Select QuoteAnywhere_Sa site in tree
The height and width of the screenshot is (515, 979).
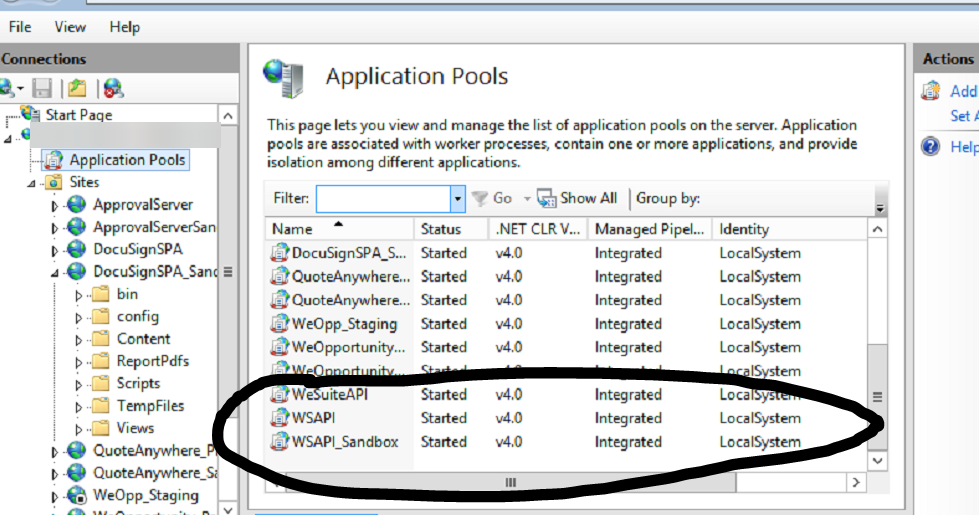155,473
